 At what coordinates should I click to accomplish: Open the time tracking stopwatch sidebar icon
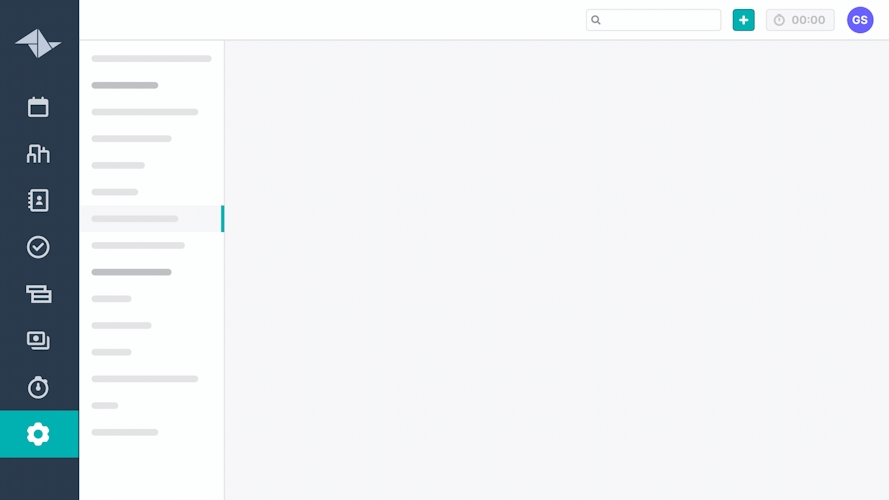tap(38, 388)
